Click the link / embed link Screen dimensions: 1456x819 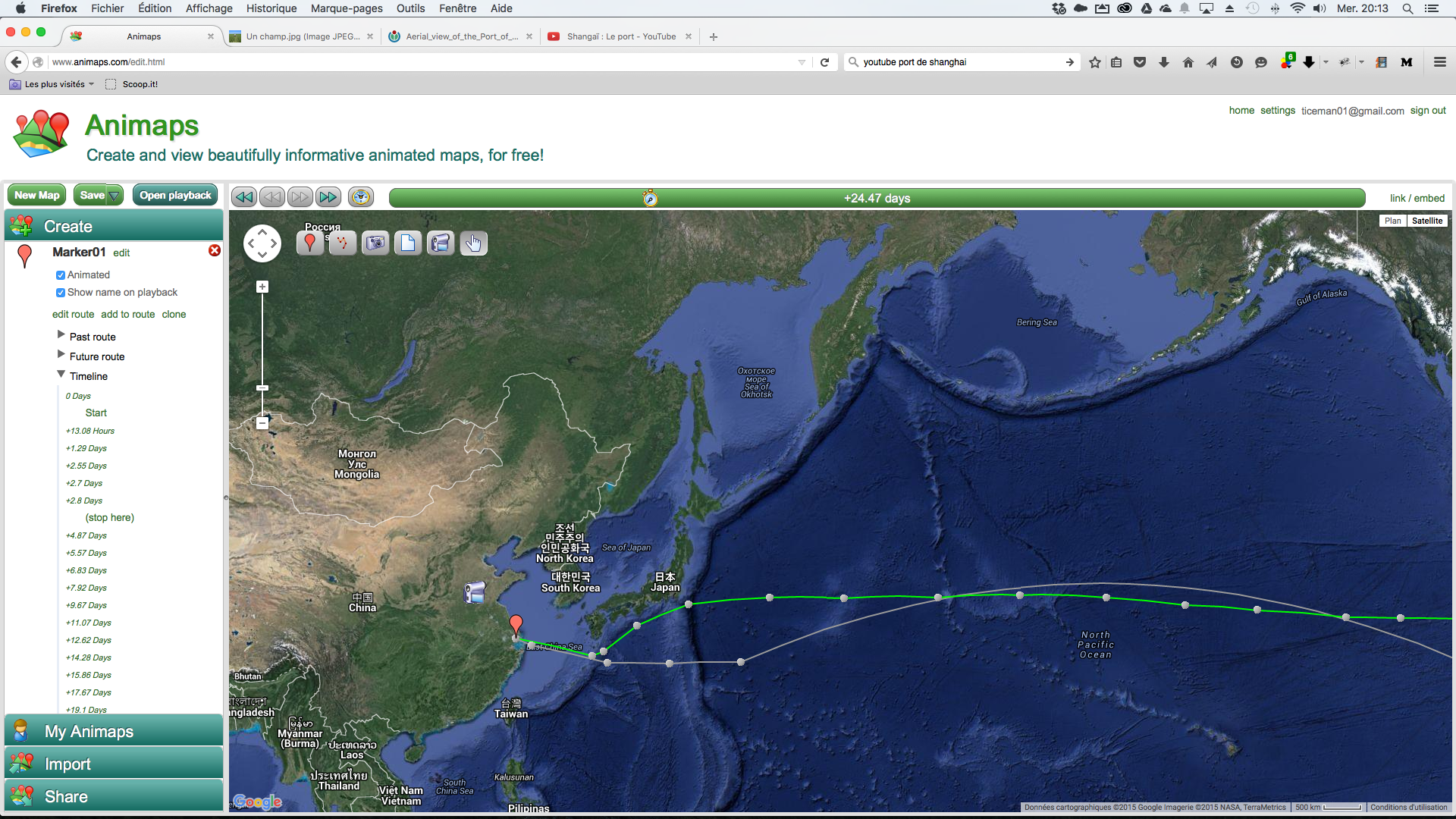tap(1417, 198)
